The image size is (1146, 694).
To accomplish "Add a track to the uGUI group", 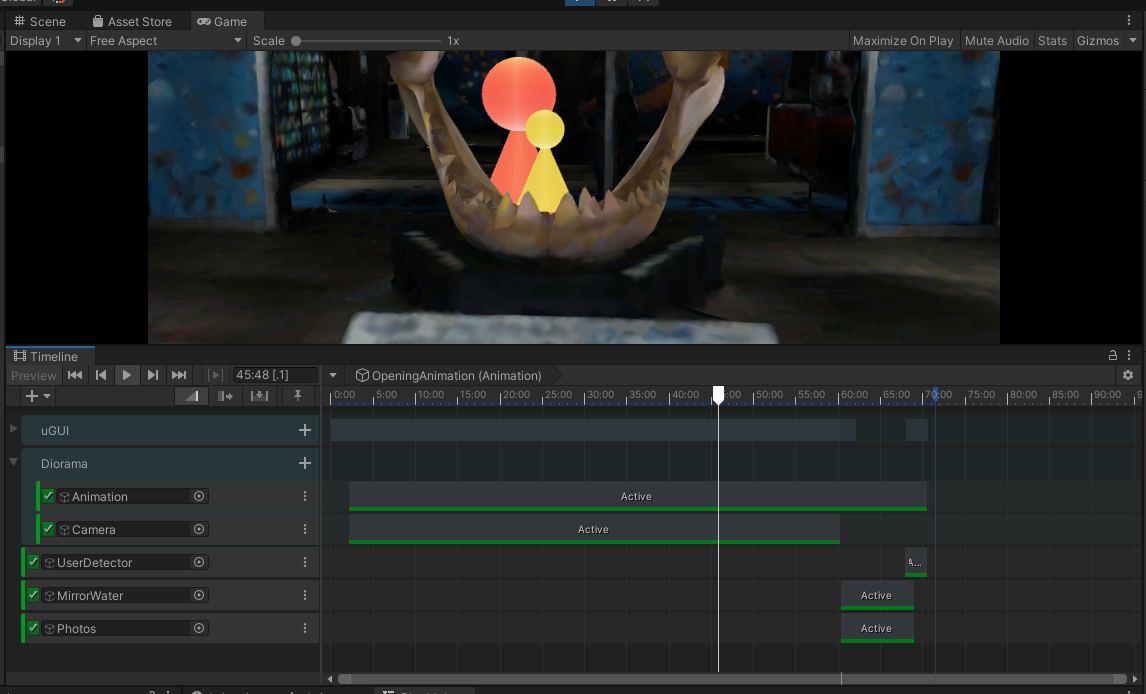I will coord(305,430).
